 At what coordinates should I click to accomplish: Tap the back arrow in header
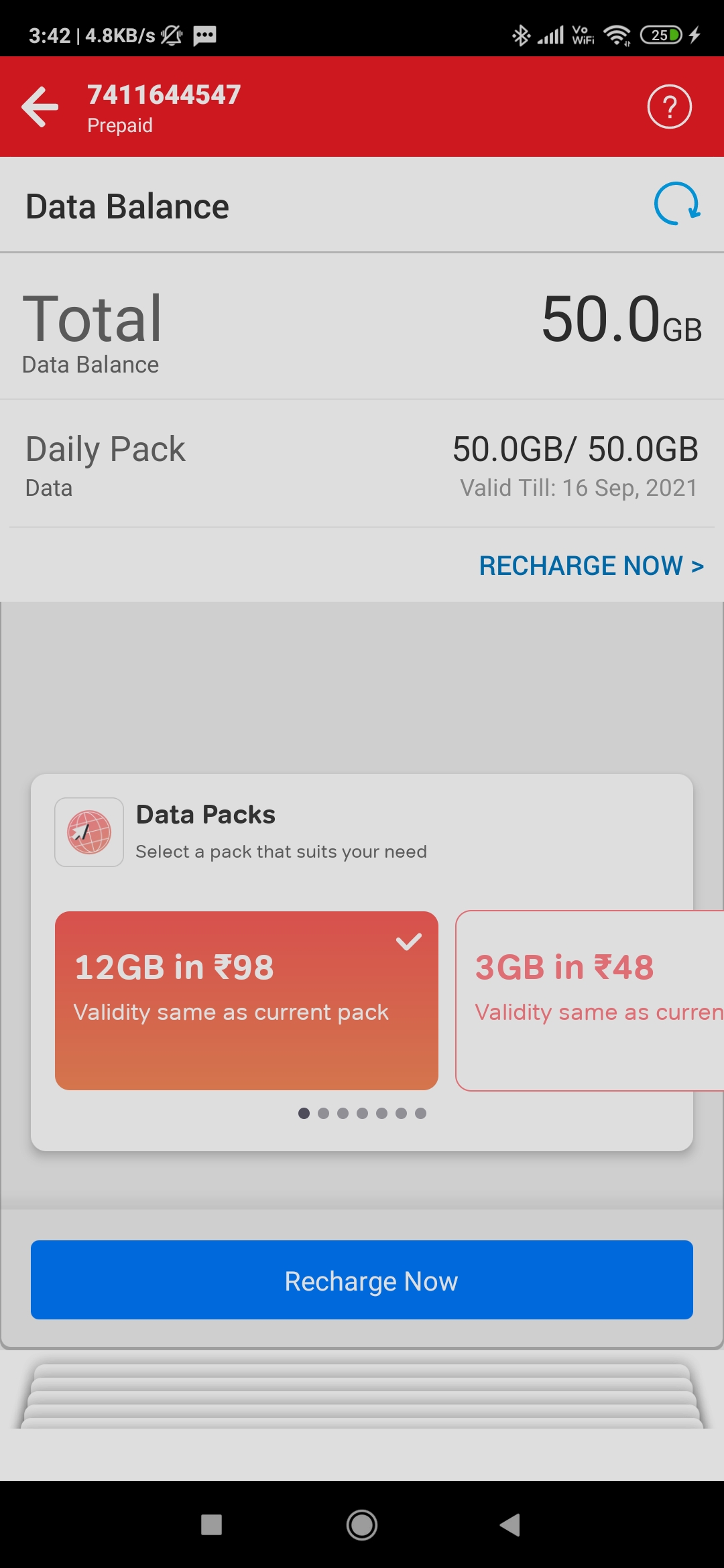pyautogui.click(x=40, y=107)
